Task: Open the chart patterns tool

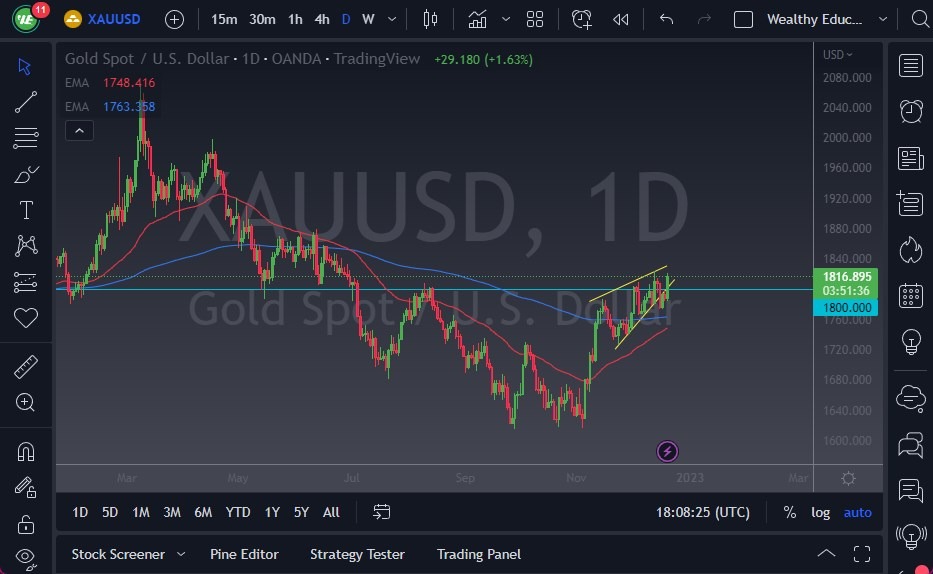Action: (26, 246)
